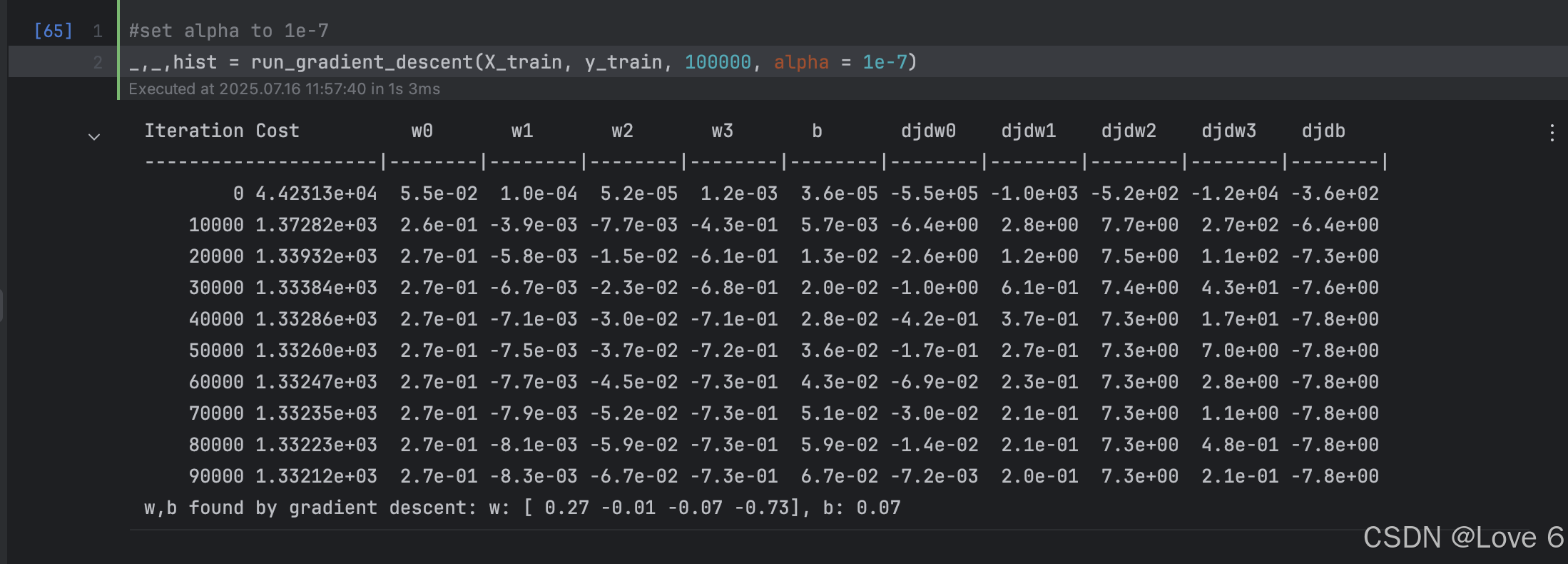The height and width of the screenshot is (564, 1568).
Task: Click the cost value 1.33247e+03
Action: (316, 382)
